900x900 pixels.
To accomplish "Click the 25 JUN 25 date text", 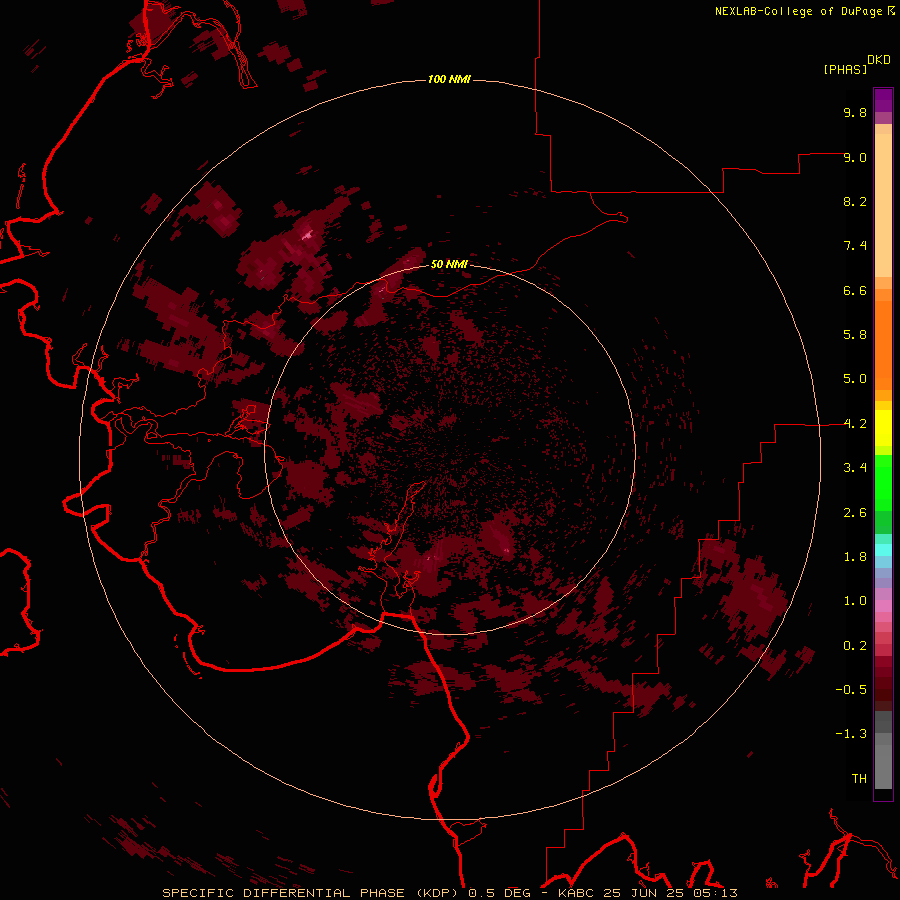I will (x=645, y=893).
